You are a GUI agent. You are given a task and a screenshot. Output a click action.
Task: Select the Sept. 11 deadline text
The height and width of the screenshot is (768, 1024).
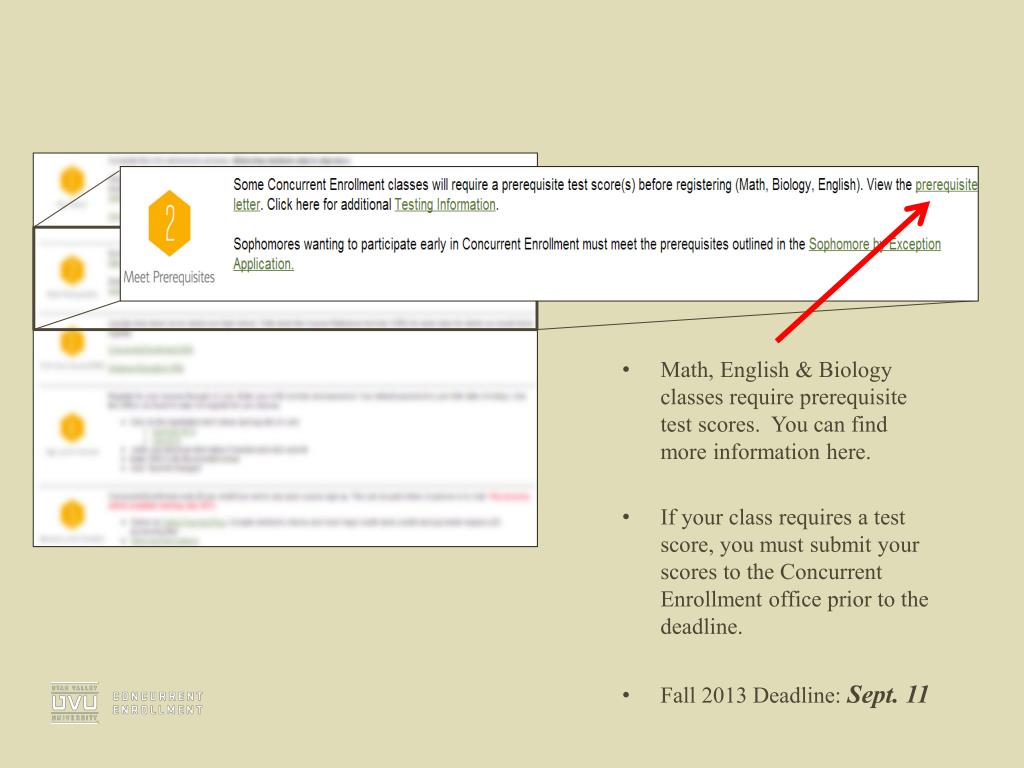[888, 694]
